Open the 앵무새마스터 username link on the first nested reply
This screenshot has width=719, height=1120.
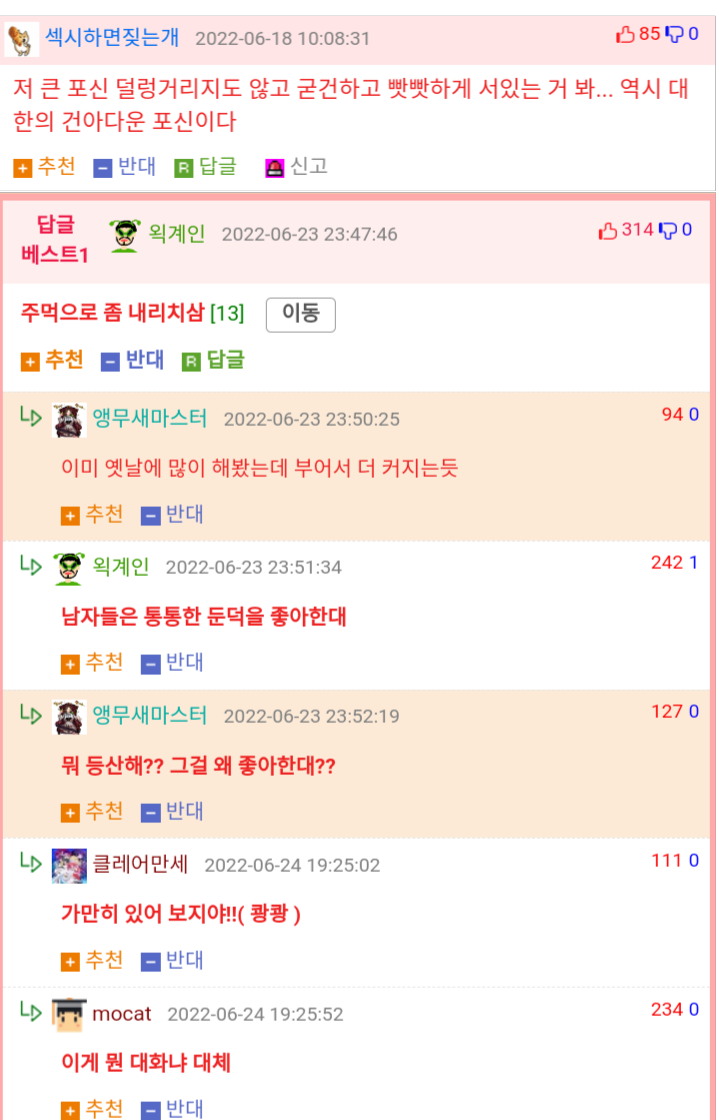click(x=150, y=418)
